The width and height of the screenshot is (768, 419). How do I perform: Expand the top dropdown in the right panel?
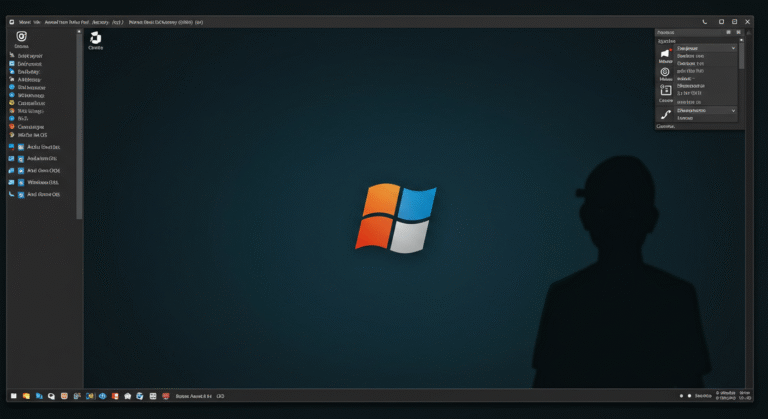tap(706, 48)
